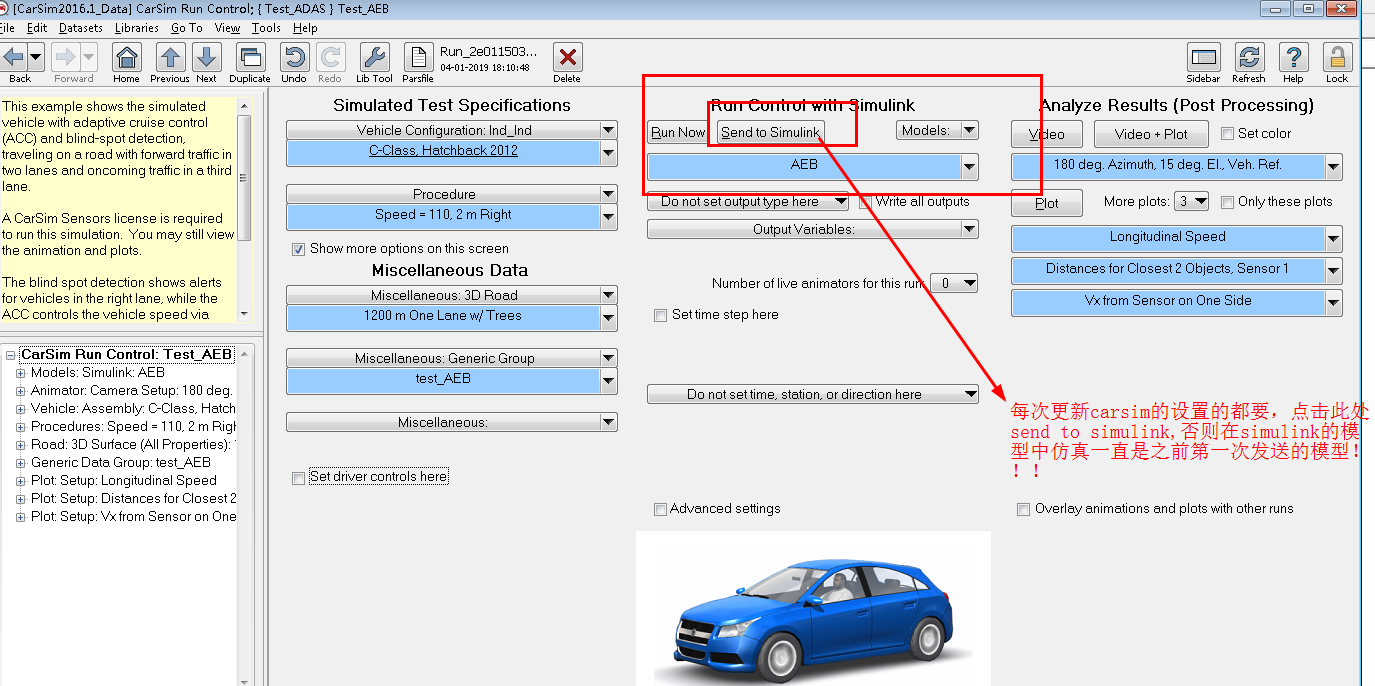The height and width of the screenshot is (686, 1375).
Task: Click the notes panel vertical scrollbar
Action: [x=245, y=210]
